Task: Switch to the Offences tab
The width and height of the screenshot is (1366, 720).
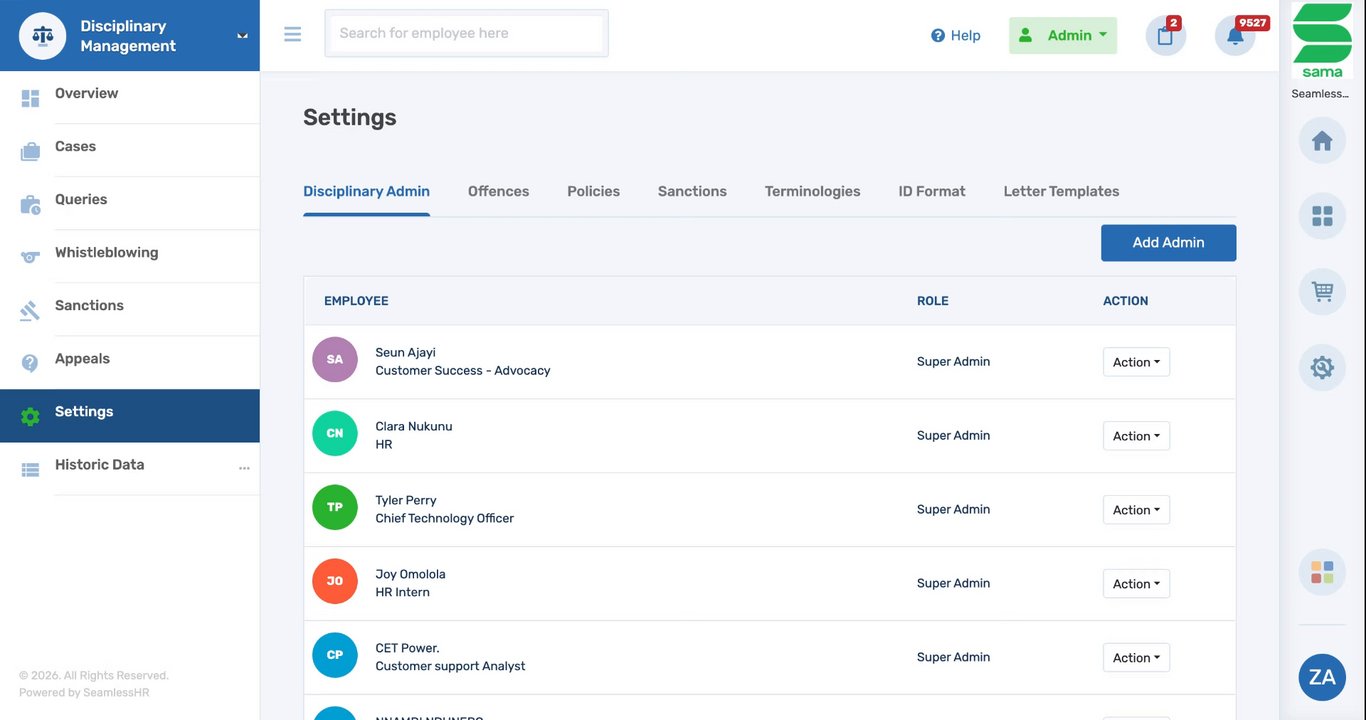Action: coord(498,191)
